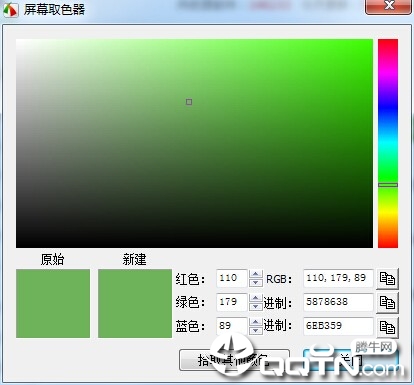Click the RGB text field
414x385 pixels.
(338, 278)
